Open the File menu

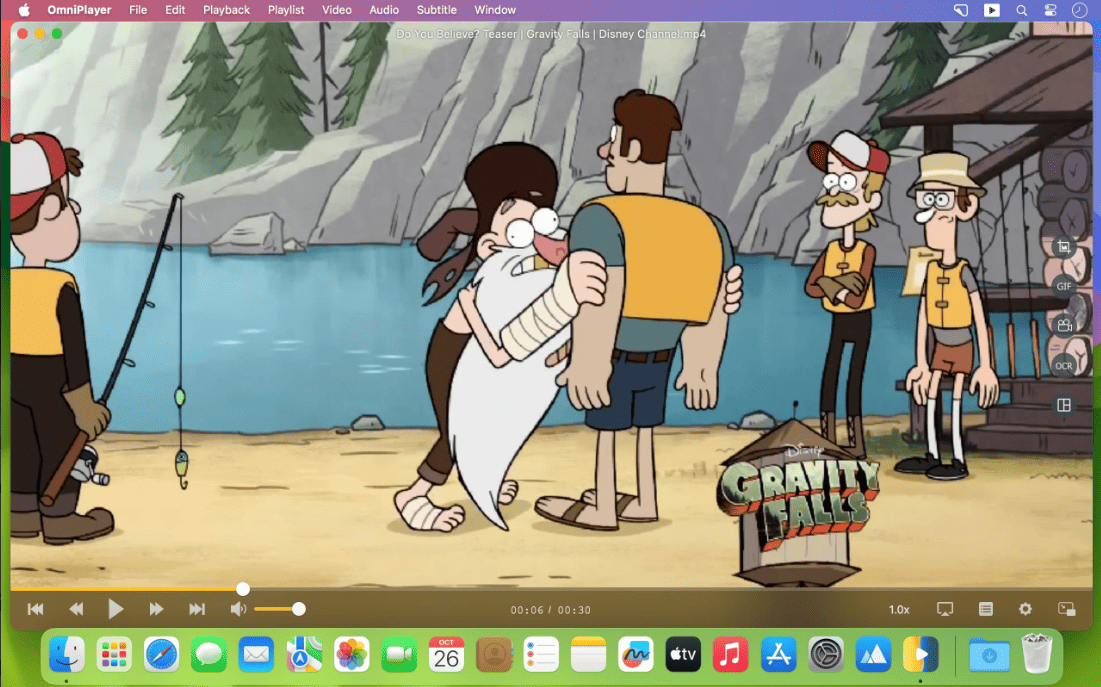(x=138, y=10)
